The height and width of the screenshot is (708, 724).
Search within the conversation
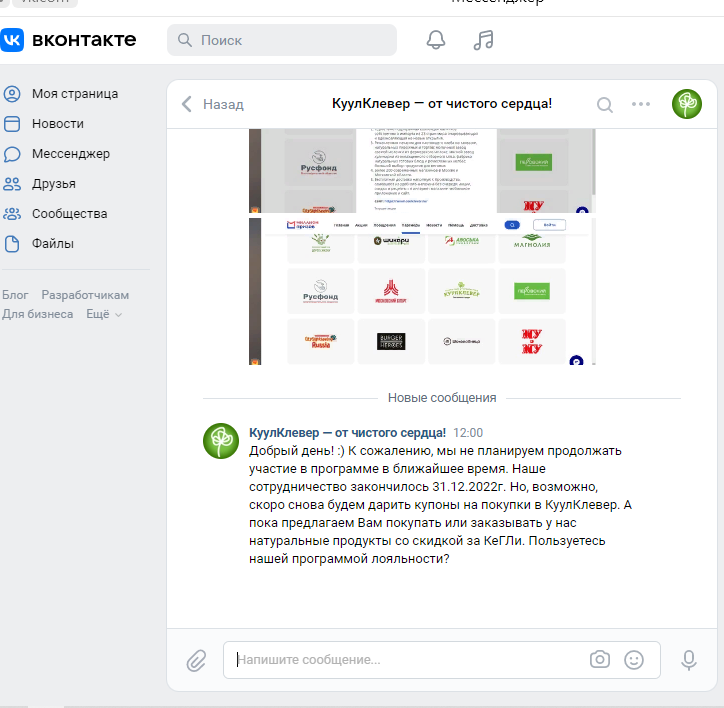point(604,104)
